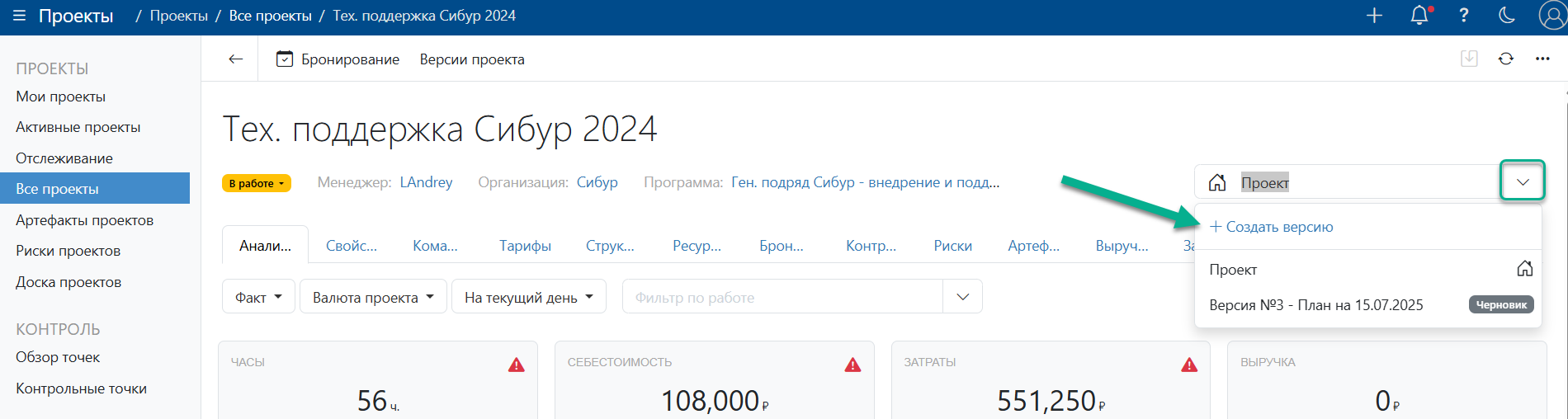Click the ЧАСЫ card warning triangle
Viewport: 1568px width, 419px height.
[x=517, y=365]
